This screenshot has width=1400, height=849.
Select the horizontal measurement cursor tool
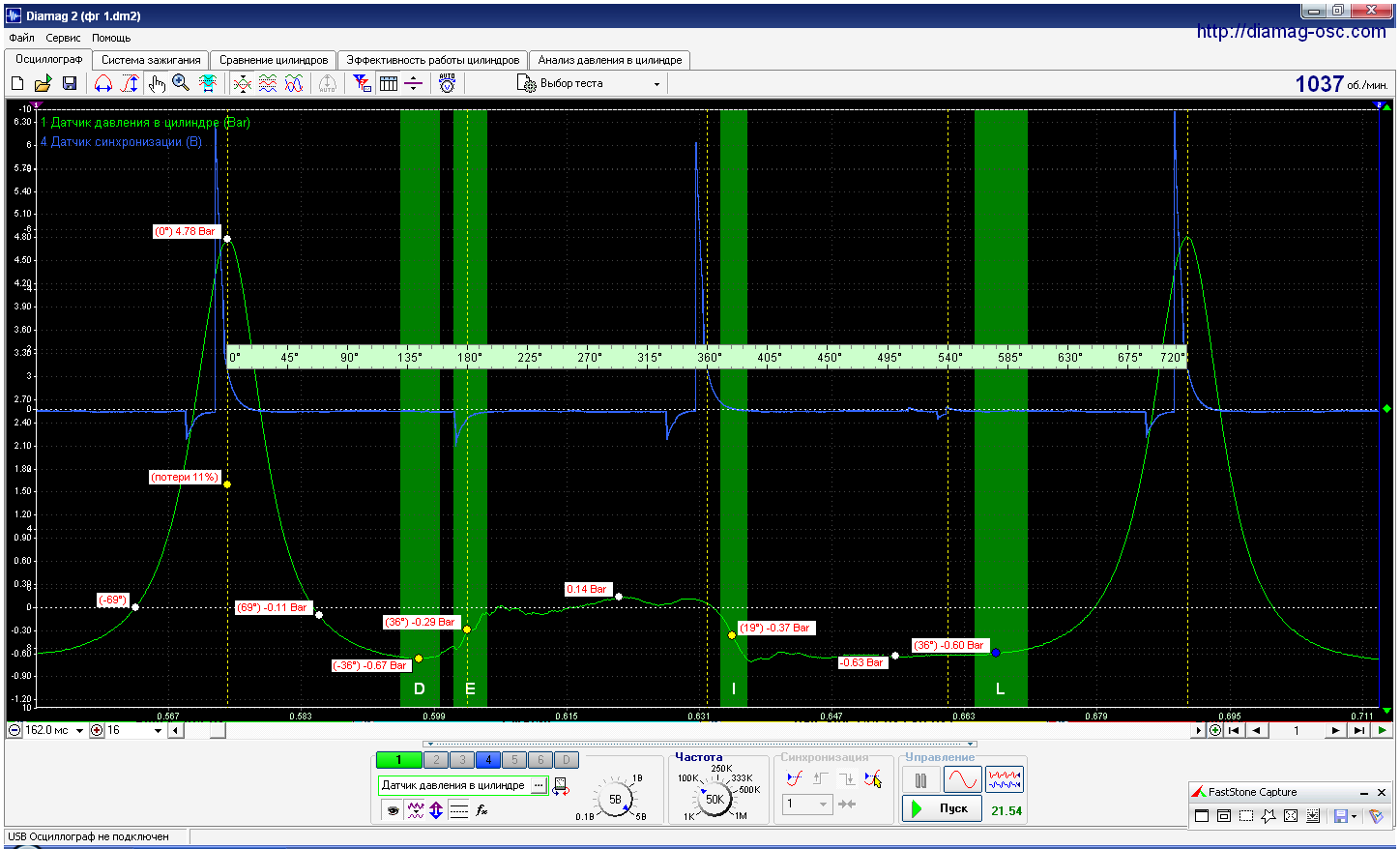pos(103,84)
